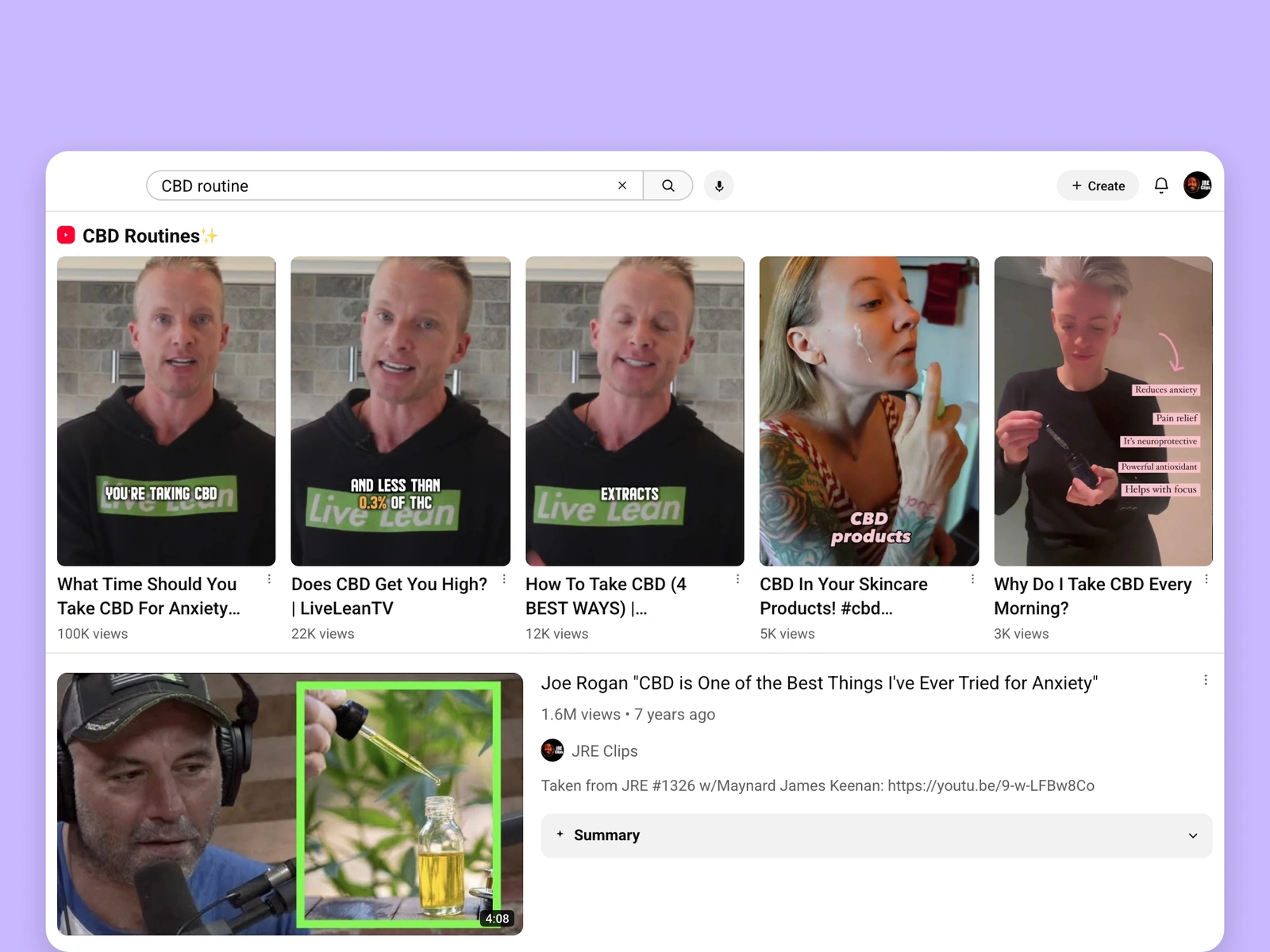The width and height of the screenshot is (1270, 952).
Task: Start voice search with the microphone icon
Action: point(719,186)
